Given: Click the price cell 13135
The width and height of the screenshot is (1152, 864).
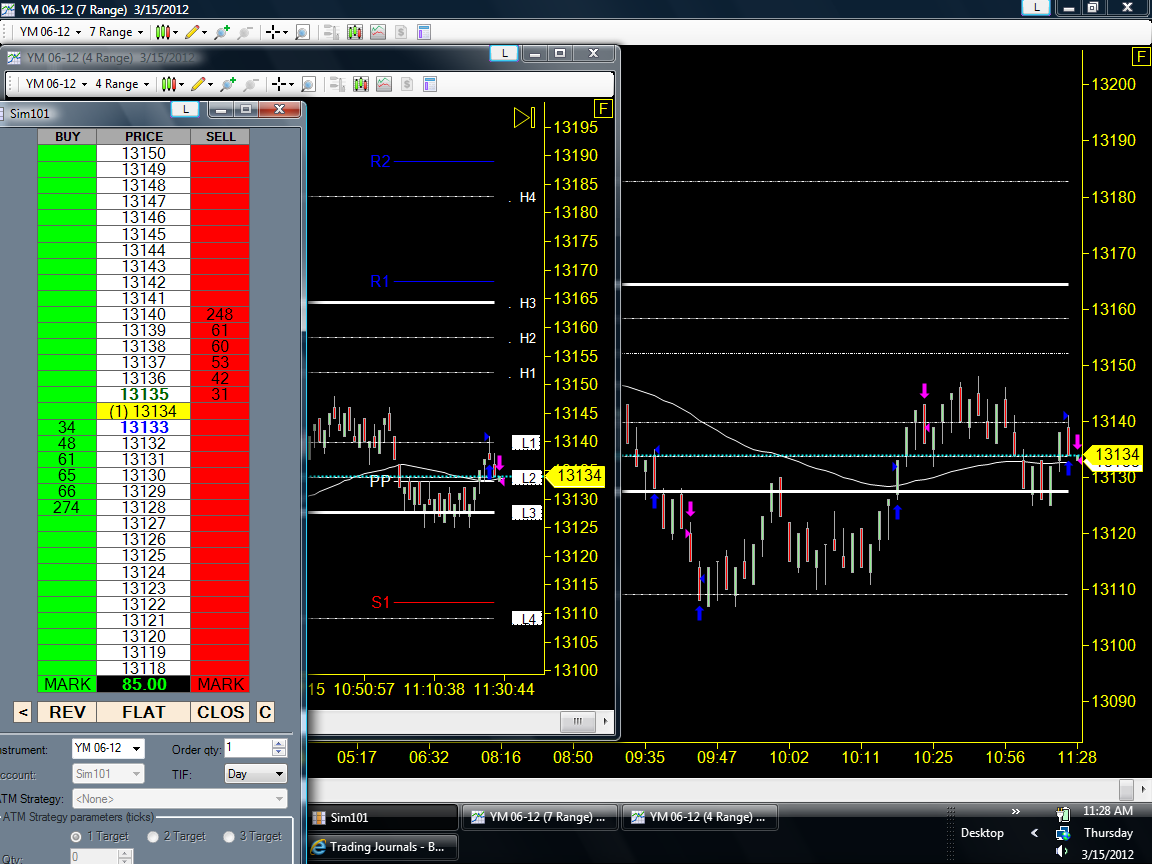Looking at the screenshot, I should point(143,395).
